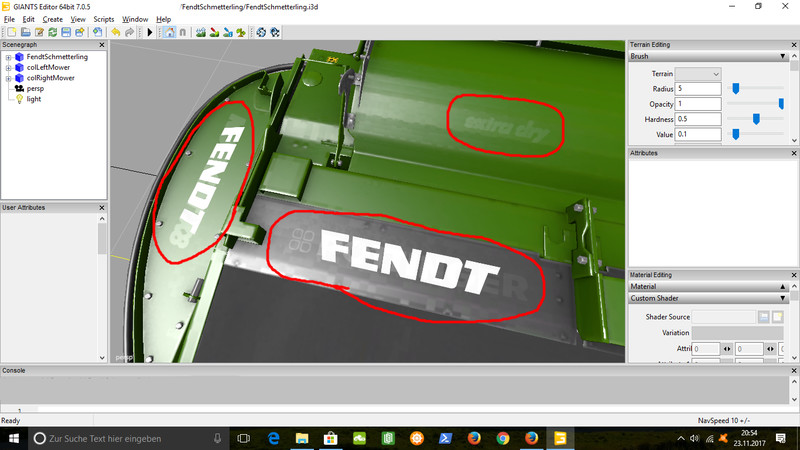Select the persp camera in Scenegraph
The height and width of the screenshot is (450, 800).
coord(36,89)
